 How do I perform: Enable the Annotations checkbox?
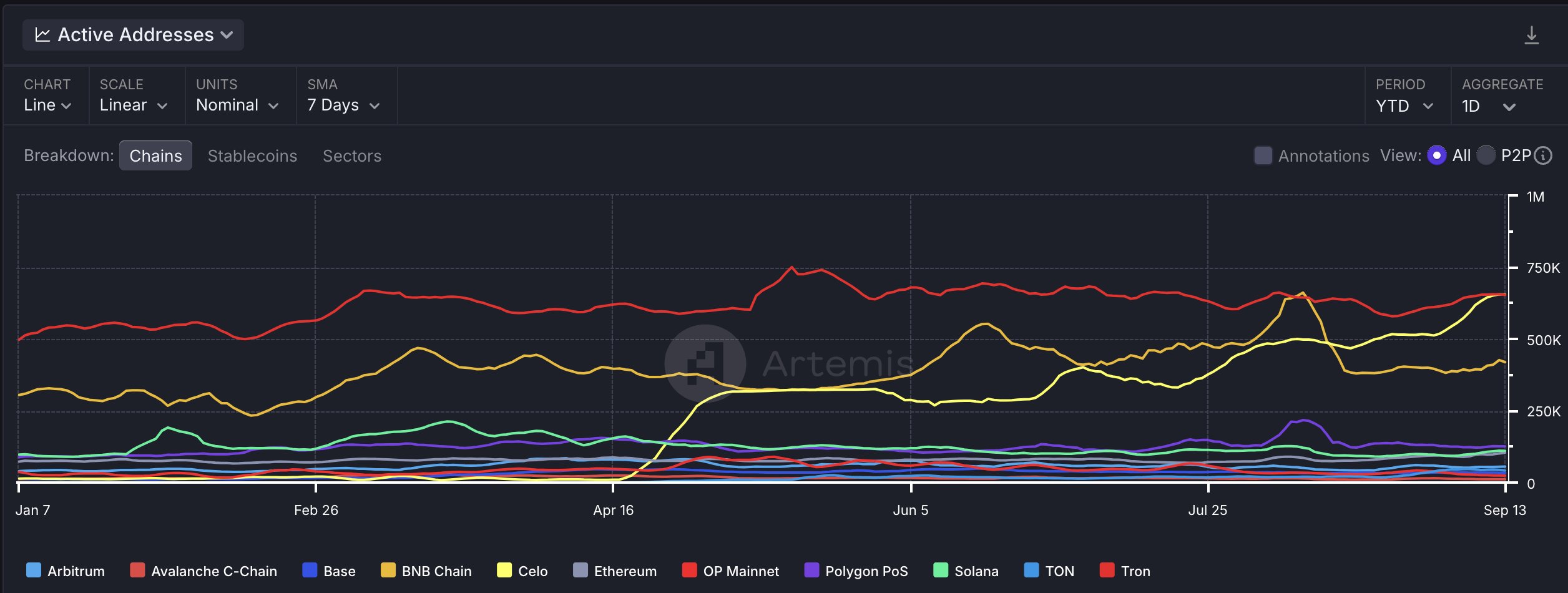click(x=1263, y=155)
